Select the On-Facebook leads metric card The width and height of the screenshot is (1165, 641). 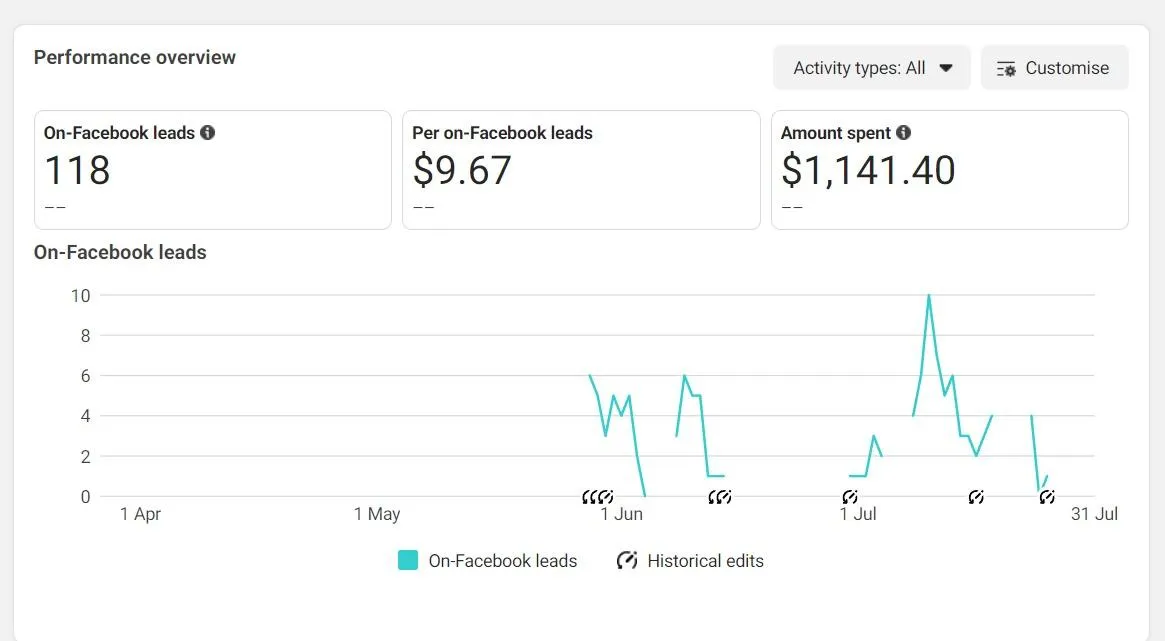click(212, 170)
